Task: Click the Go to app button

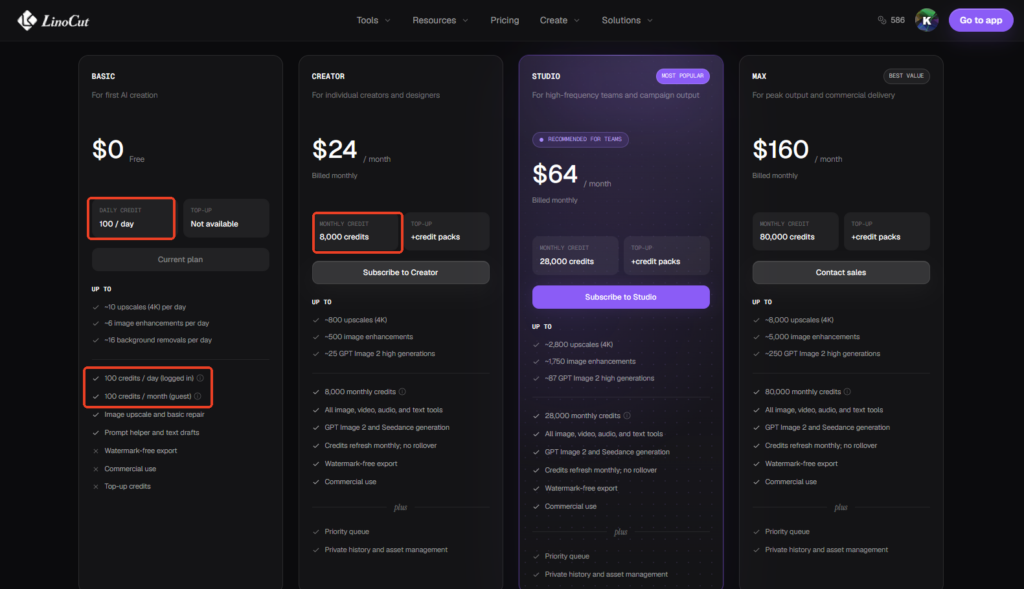Action: pyautogui.click(x=980, y=20)
